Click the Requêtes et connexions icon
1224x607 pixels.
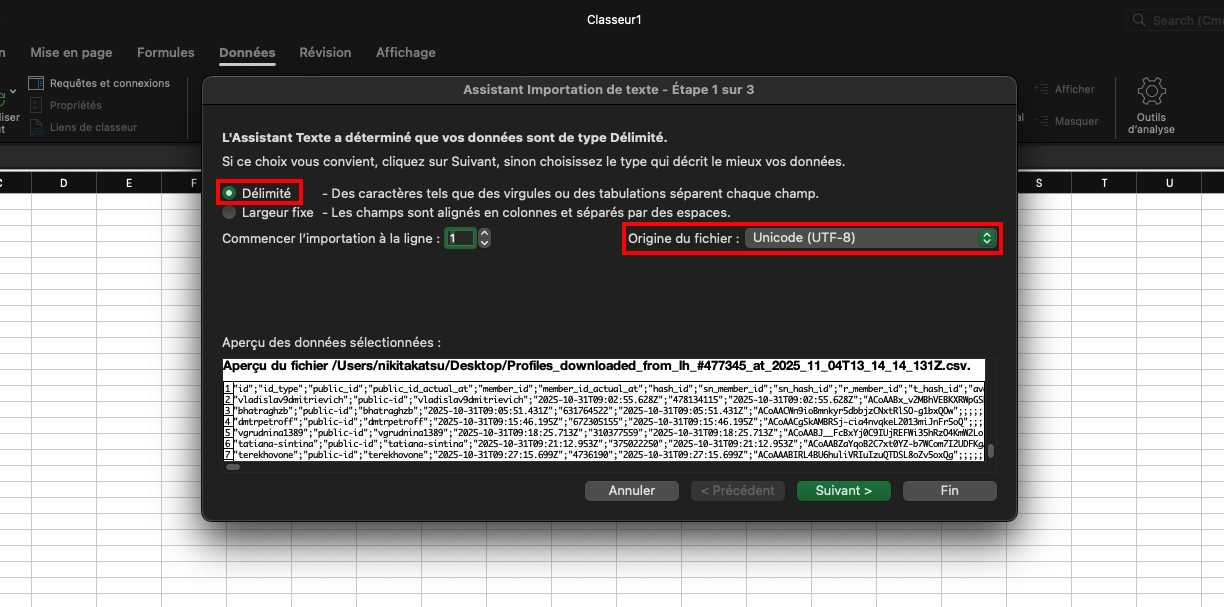point(36,83)
